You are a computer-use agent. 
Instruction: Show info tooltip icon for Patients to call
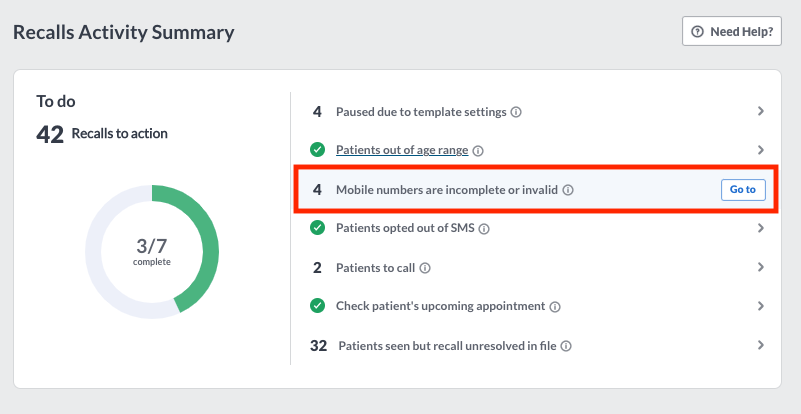click(x=425, y=268)
